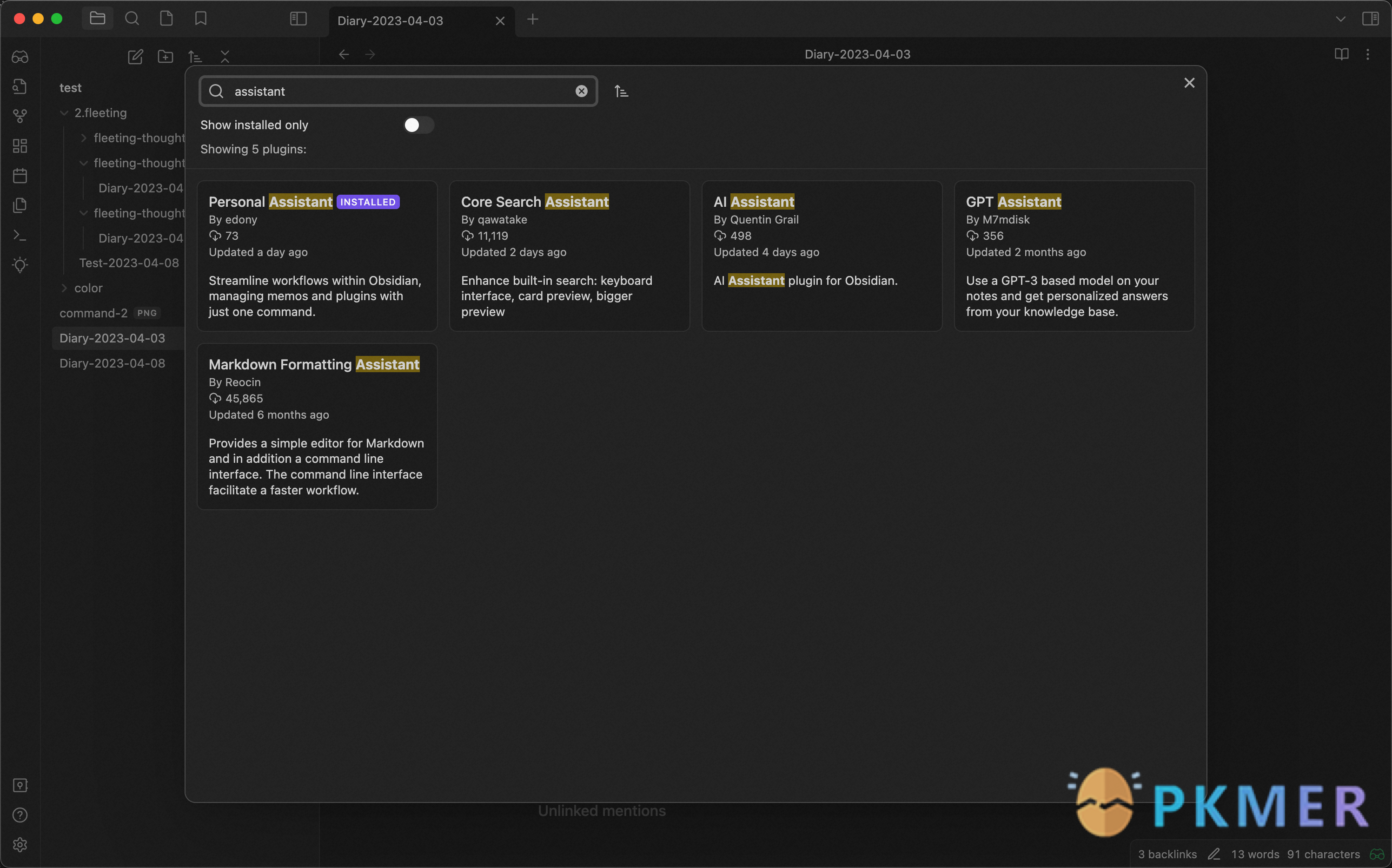Click the plugin search field with 'assistant'

tap(398, 91)
